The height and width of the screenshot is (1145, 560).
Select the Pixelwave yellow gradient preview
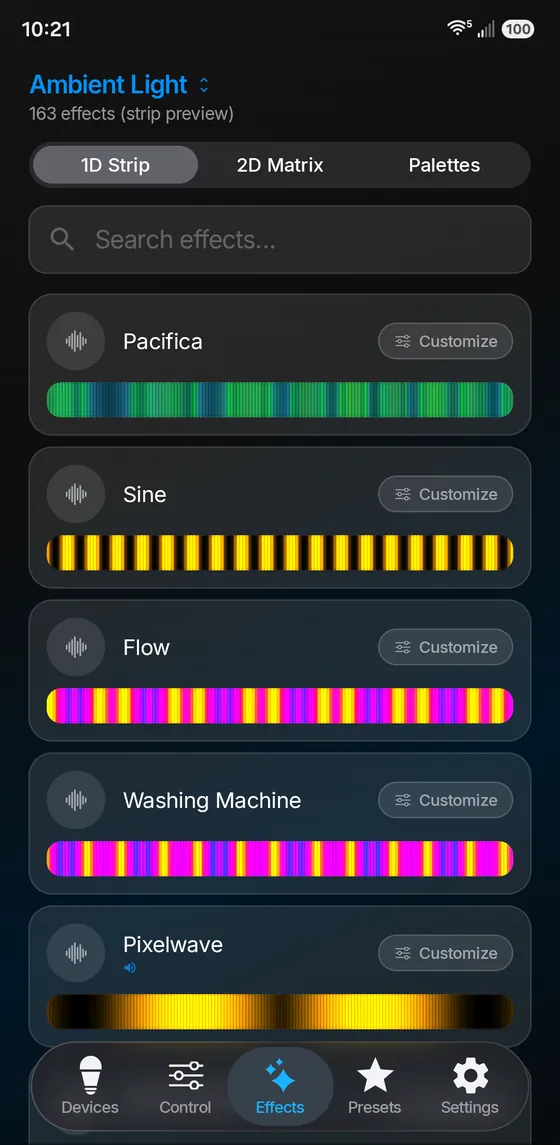tap(280, 1012)
